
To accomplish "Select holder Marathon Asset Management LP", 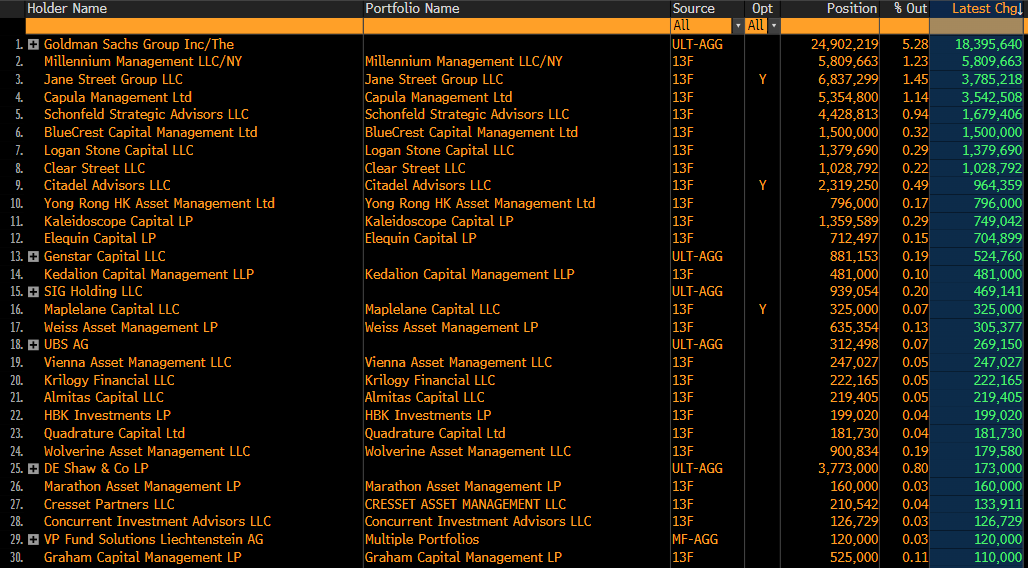I will 142,487.
